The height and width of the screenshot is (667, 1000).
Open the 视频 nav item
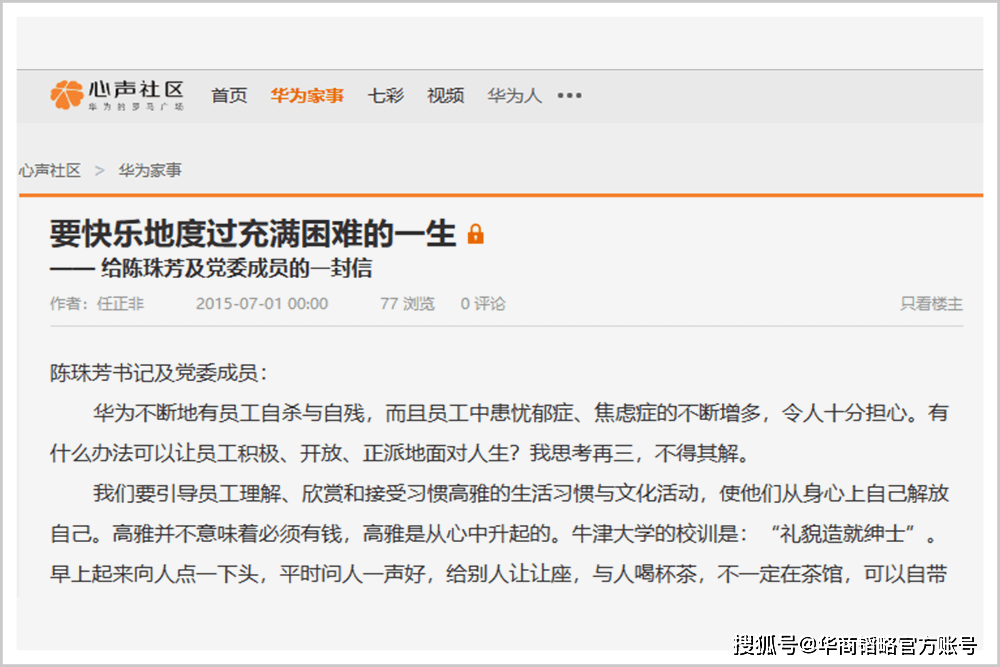[445, 96]
